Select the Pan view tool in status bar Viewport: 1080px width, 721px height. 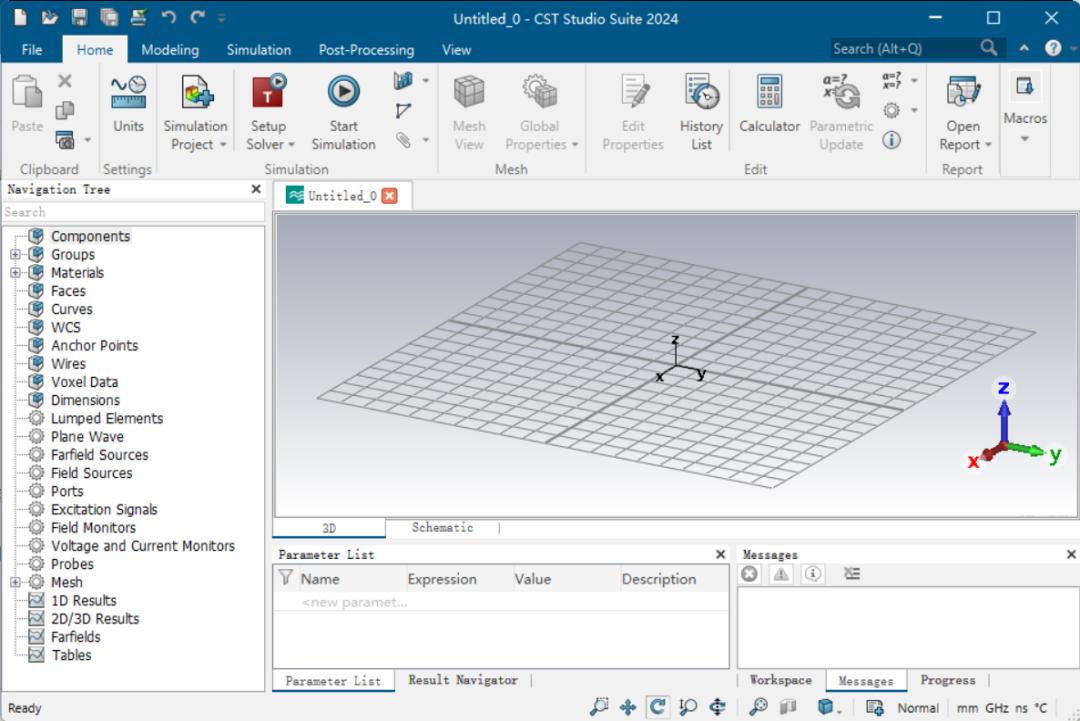[628, 707]
